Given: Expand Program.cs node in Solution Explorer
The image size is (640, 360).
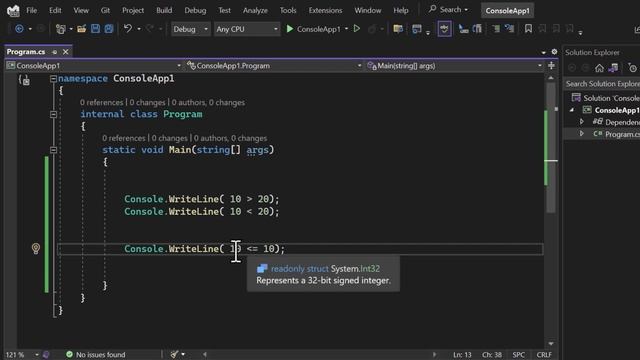Looking at the screenshot, I should click(582, 134).
